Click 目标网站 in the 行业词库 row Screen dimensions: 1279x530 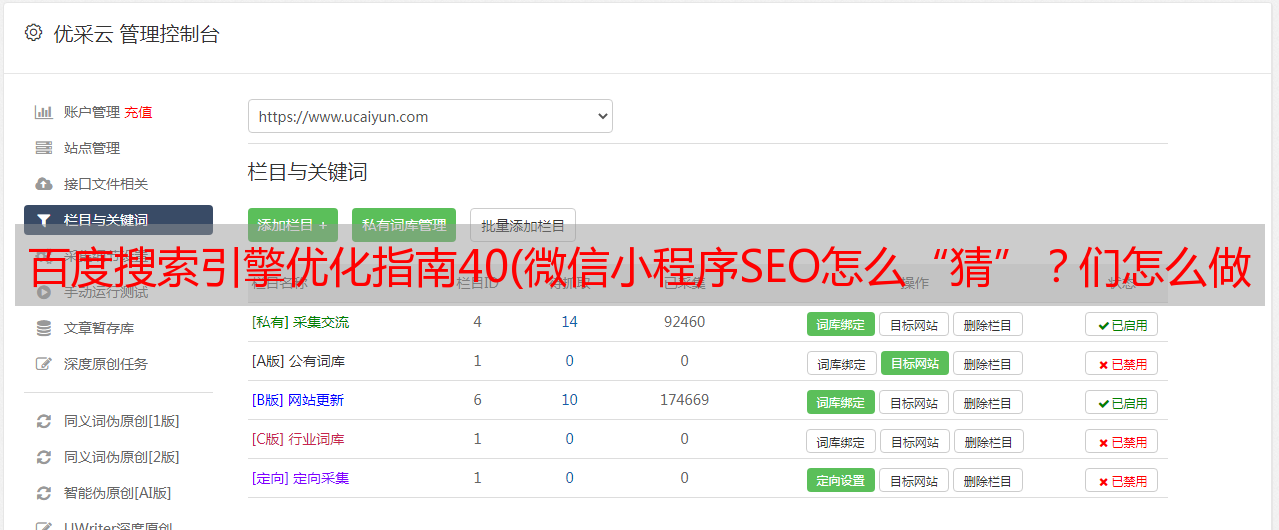tap(914, 441)
